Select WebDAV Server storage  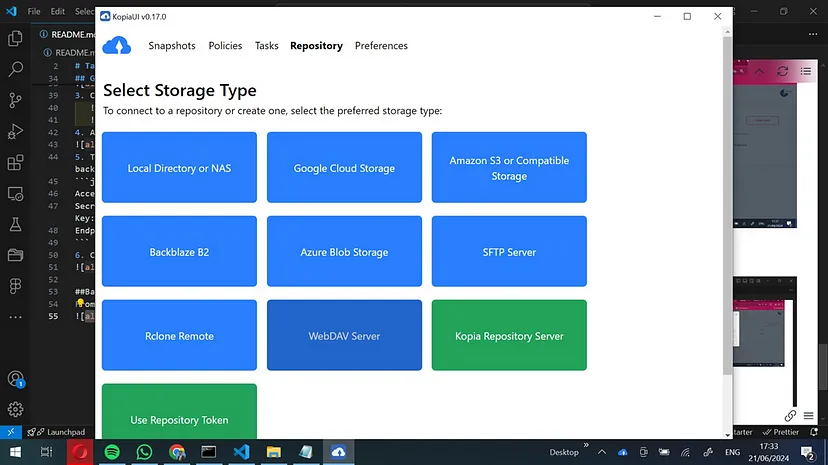pyautogui.click(x=344, y=336)
